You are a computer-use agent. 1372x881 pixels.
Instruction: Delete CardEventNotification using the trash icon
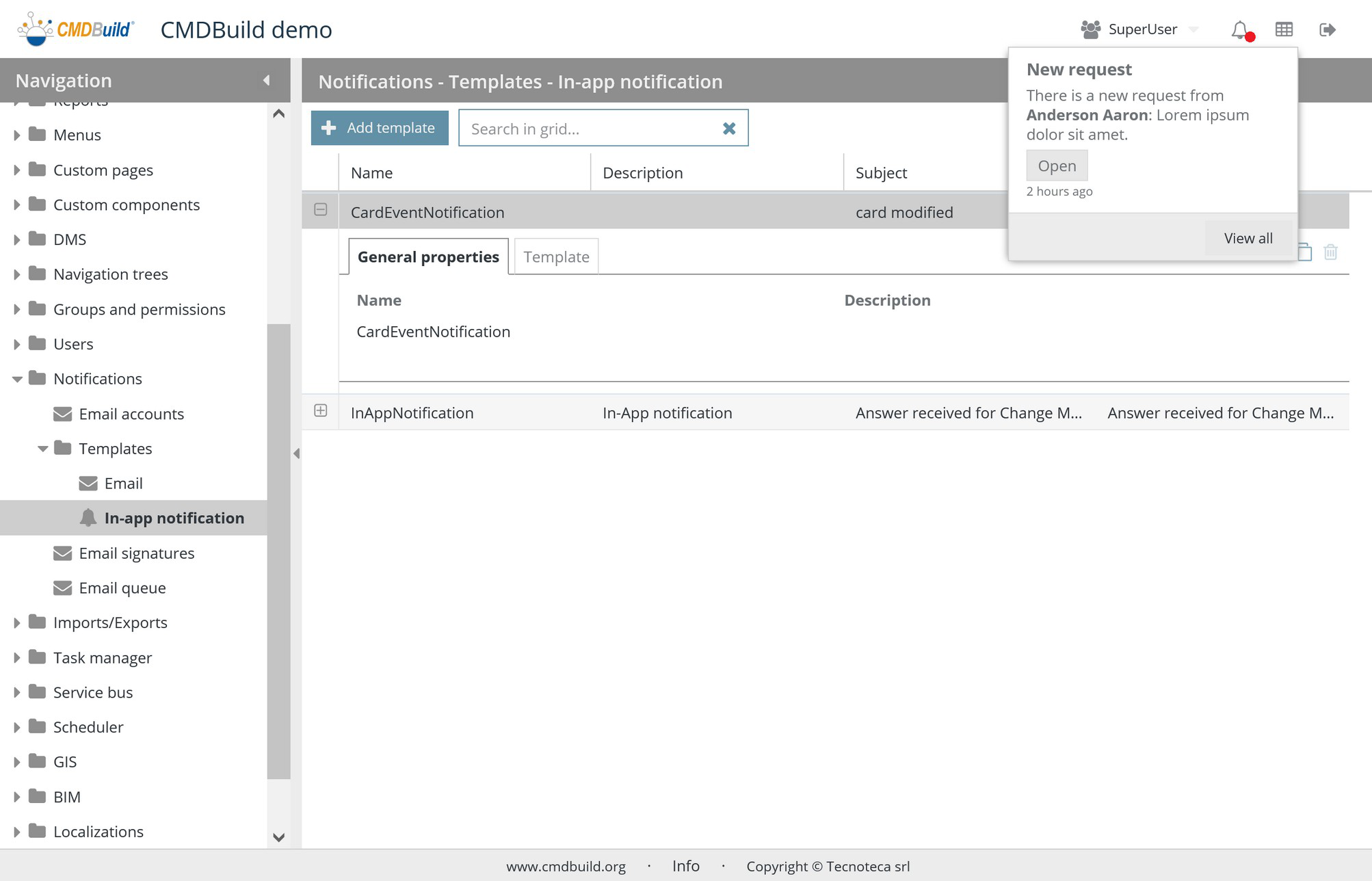(1330, 252)
